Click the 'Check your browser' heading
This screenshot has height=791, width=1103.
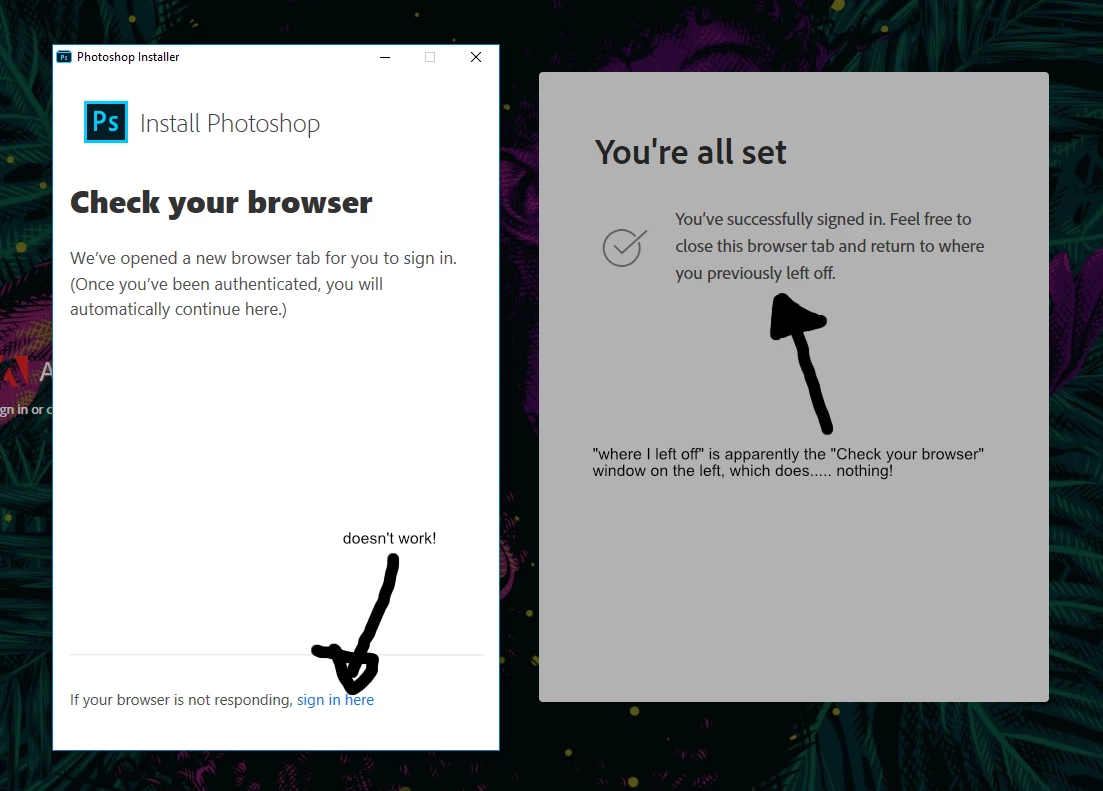pos(221,203)
